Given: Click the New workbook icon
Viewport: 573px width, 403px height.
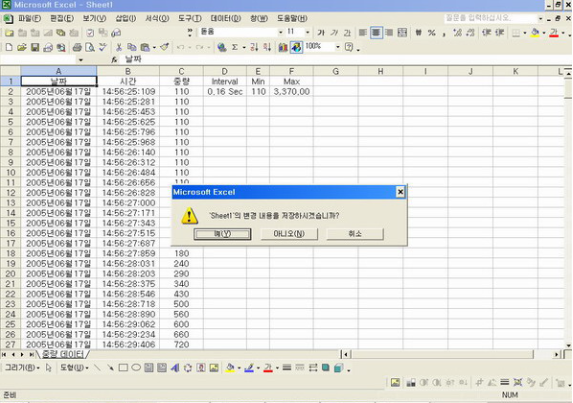Looking at the screenshot, I should point(9,47).
